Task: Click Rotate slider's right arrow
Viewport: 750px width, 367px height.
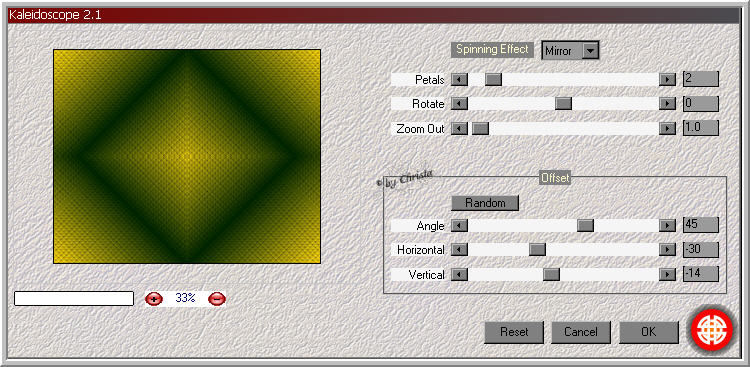Action: coord(667,104)
